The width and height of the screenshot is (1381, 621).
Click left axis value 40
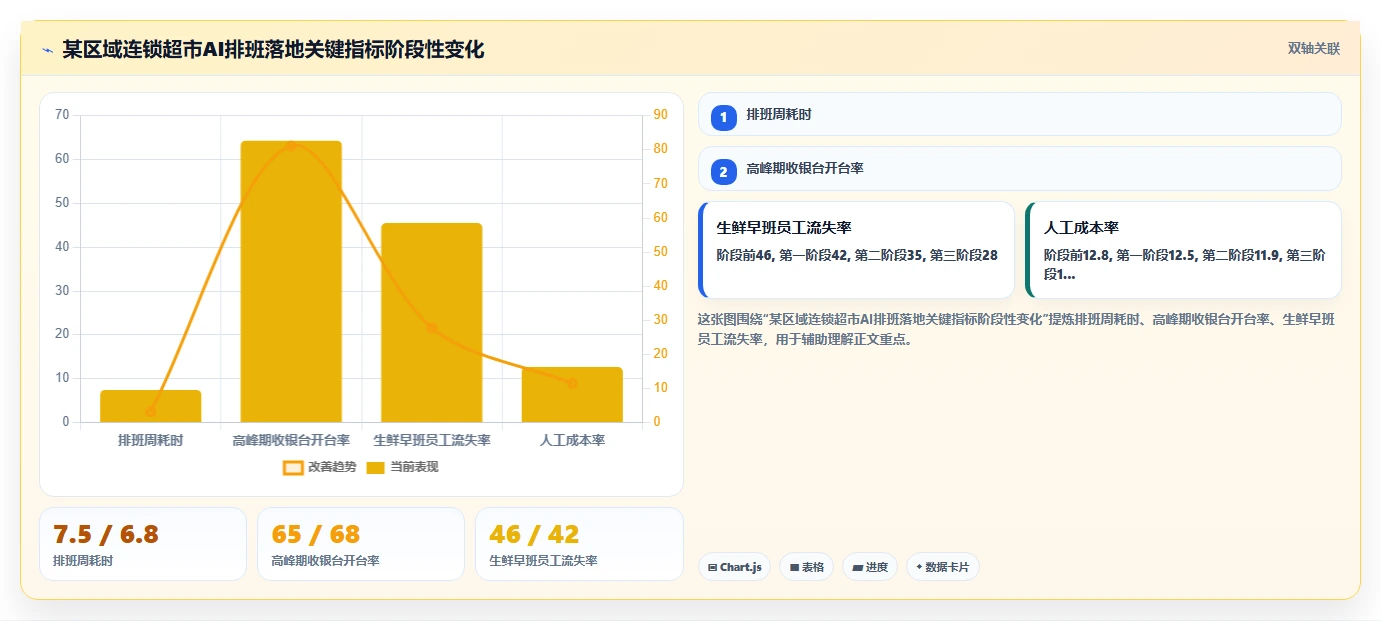coord(62,247)
